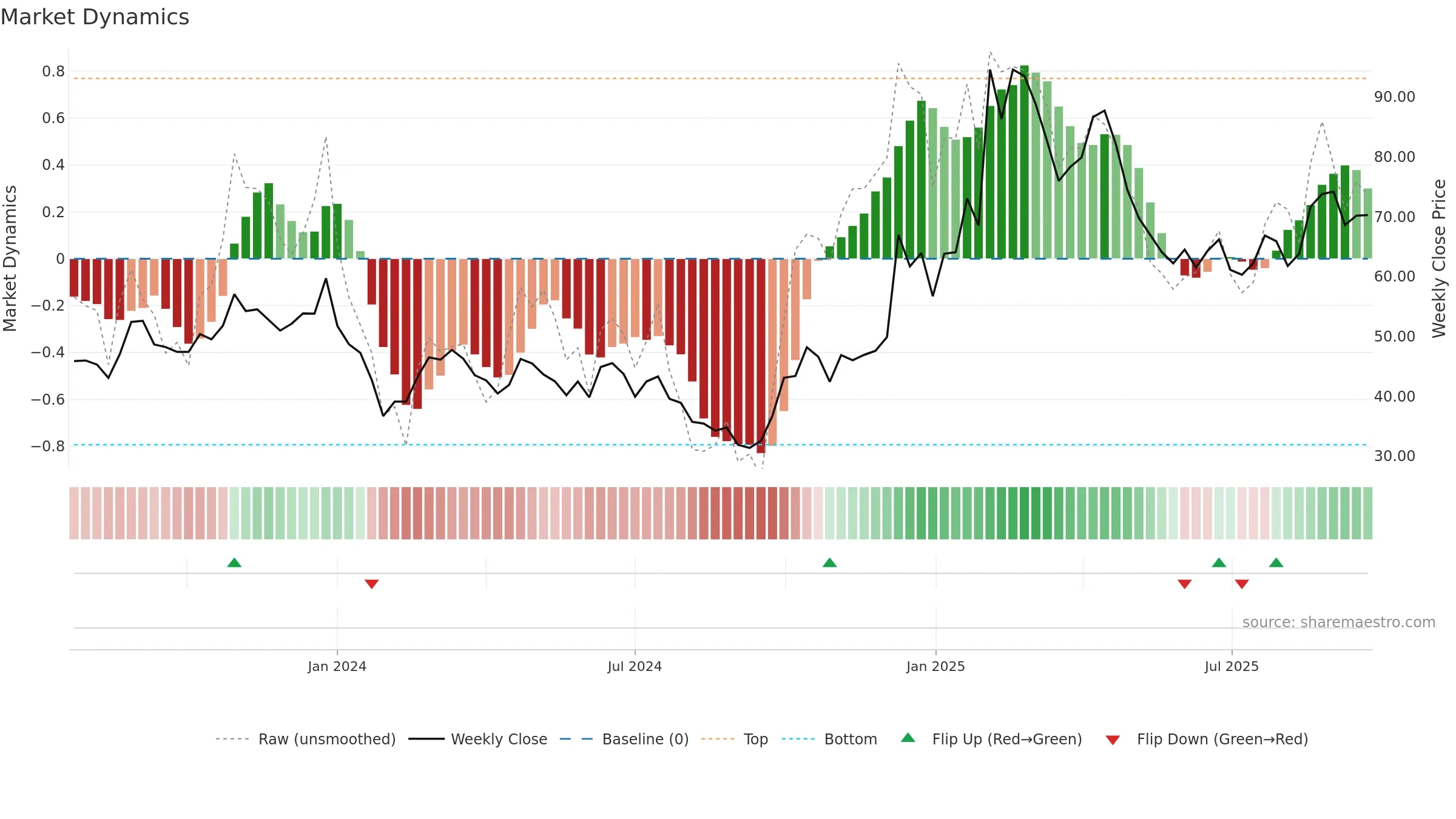Toggle the Flip Up (Red→Green) legend entry
Viewport: 1456px width, 819px height.
pos(991,739)
